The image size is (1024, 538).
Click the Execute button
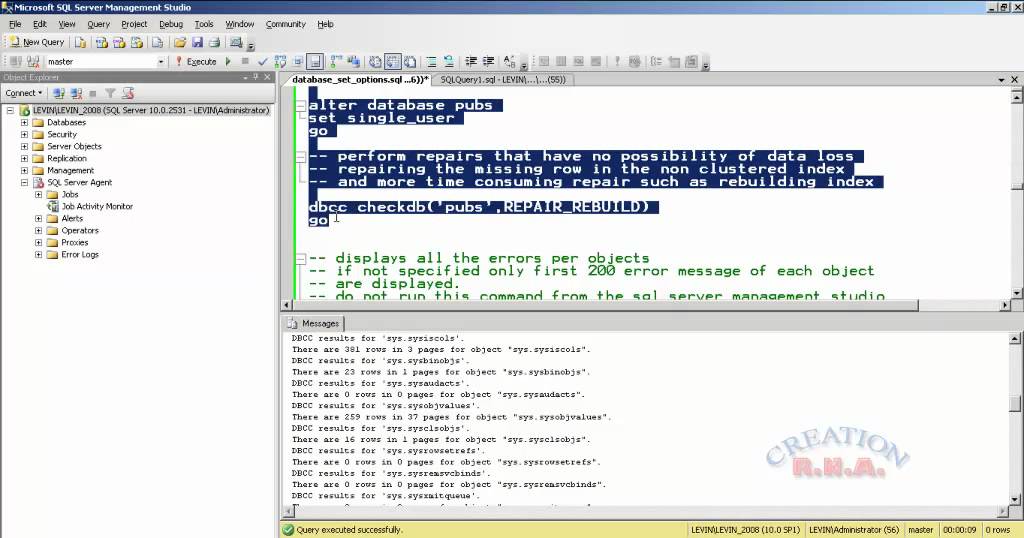(x=197, y=61)
